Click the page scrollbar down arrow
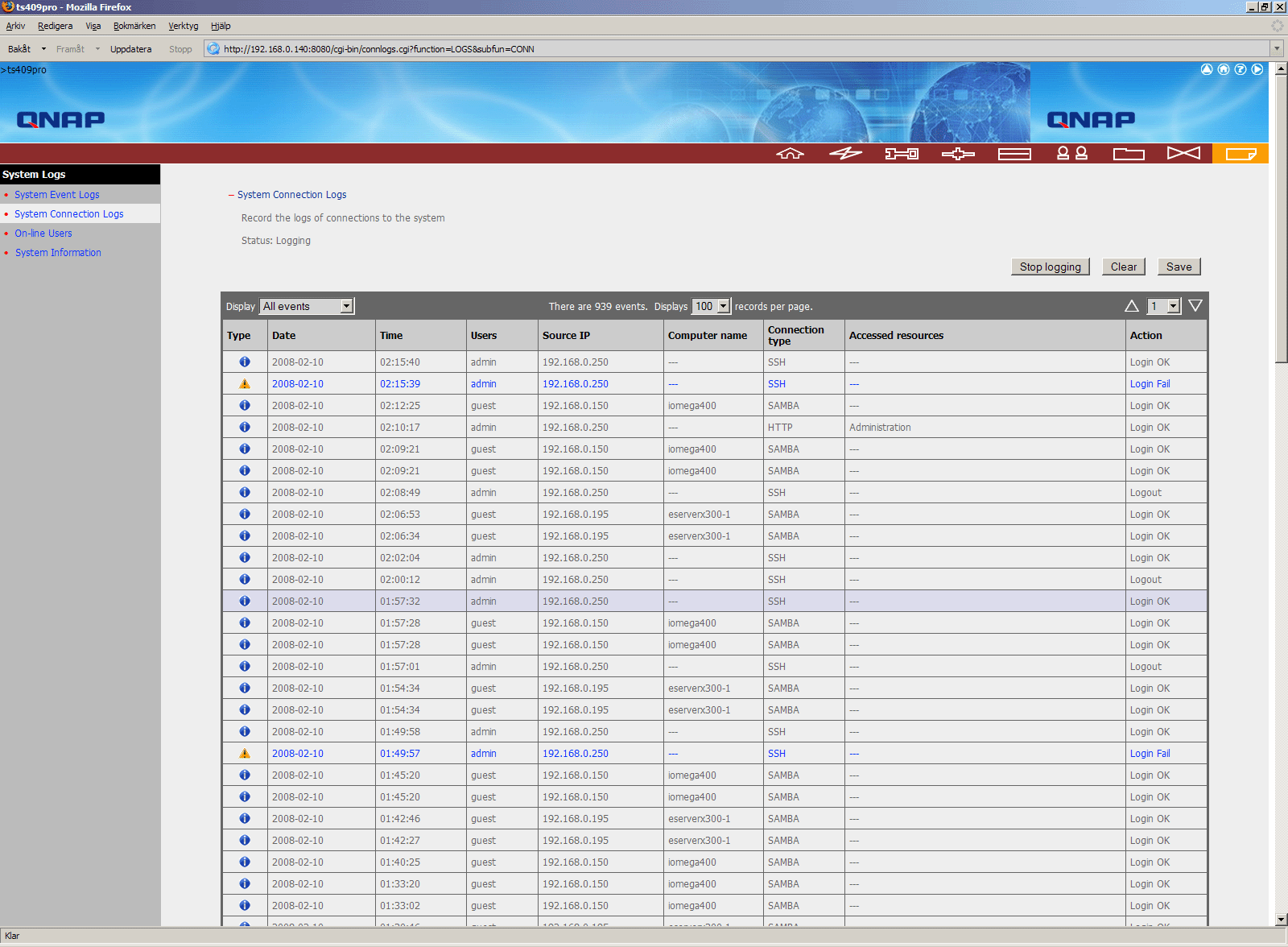This screenshot has height=947, width=1288. tap(1282, 920)
